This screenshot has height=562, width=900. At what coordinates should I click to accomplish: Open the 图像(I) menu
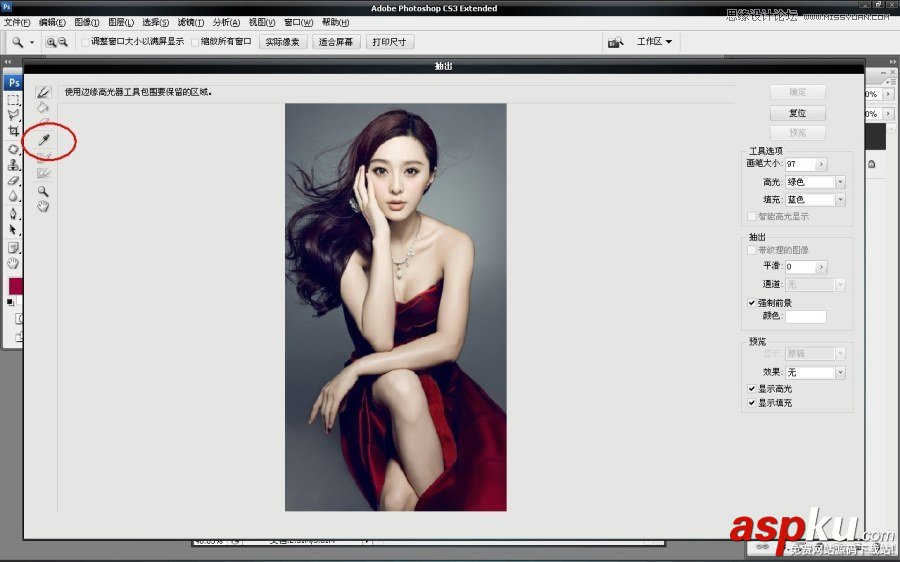tap(87, 22)
